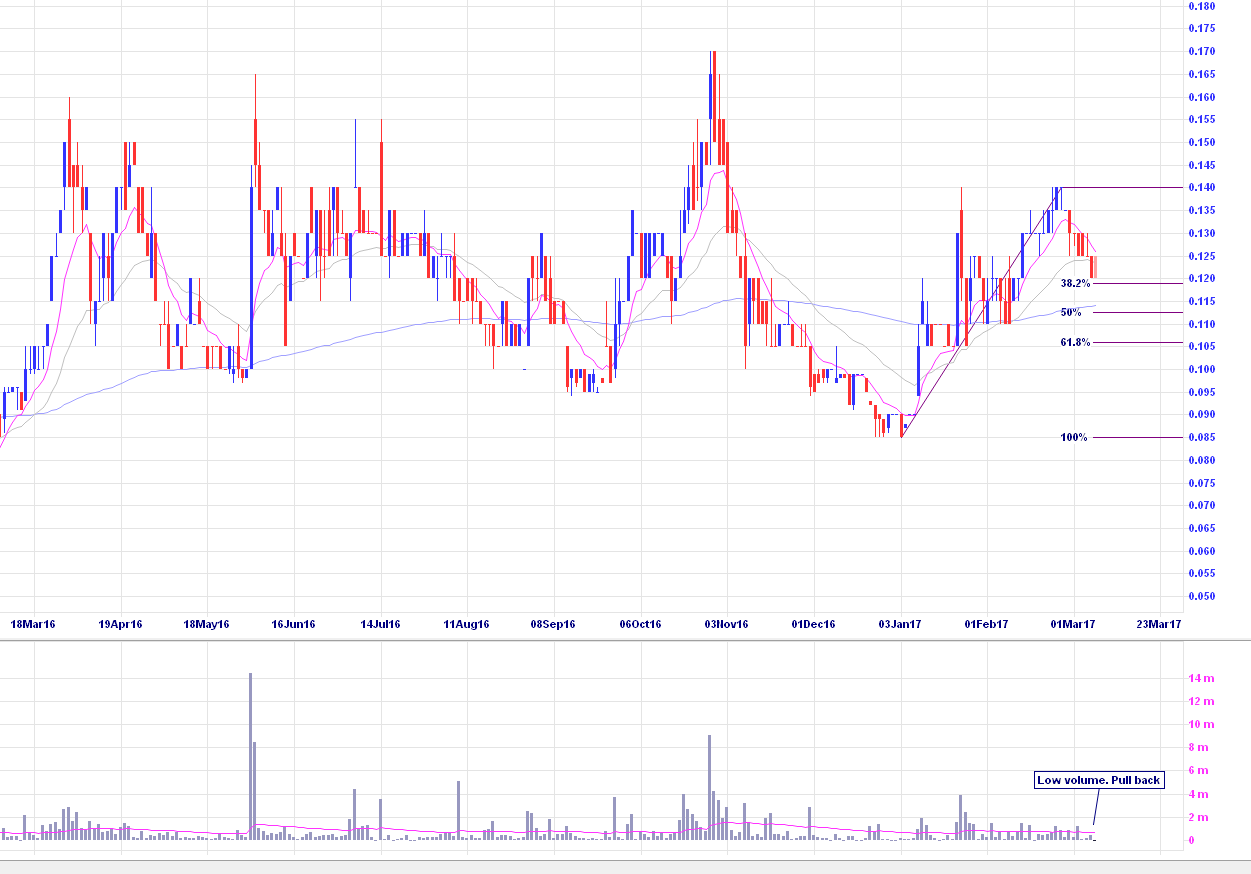Select the 0.055 price level
Image resolution: width=1251 pixels, height=874 pixels.
[1201, 573]
